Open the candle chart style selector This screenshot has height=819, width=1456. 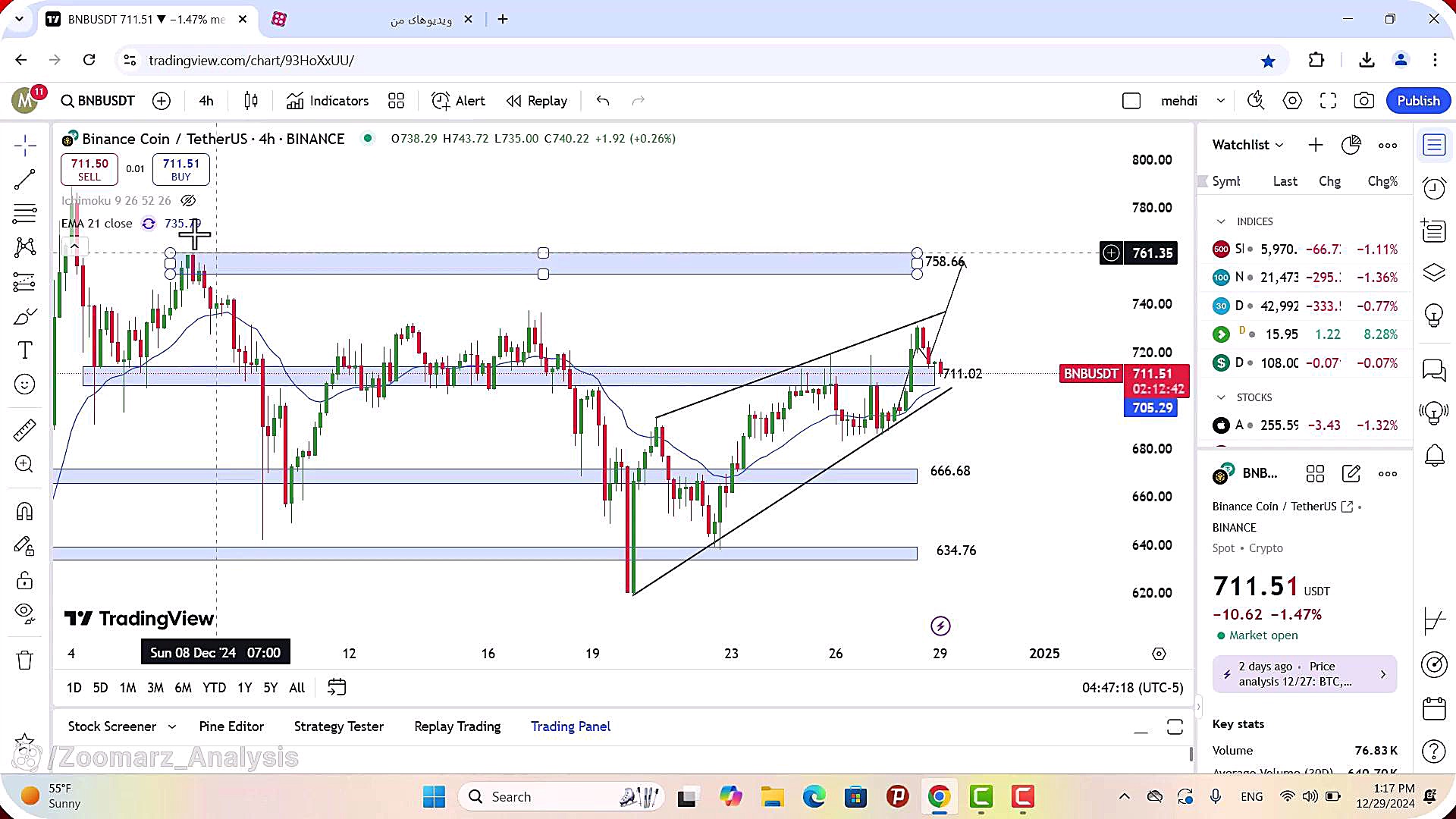pos(251,101)
